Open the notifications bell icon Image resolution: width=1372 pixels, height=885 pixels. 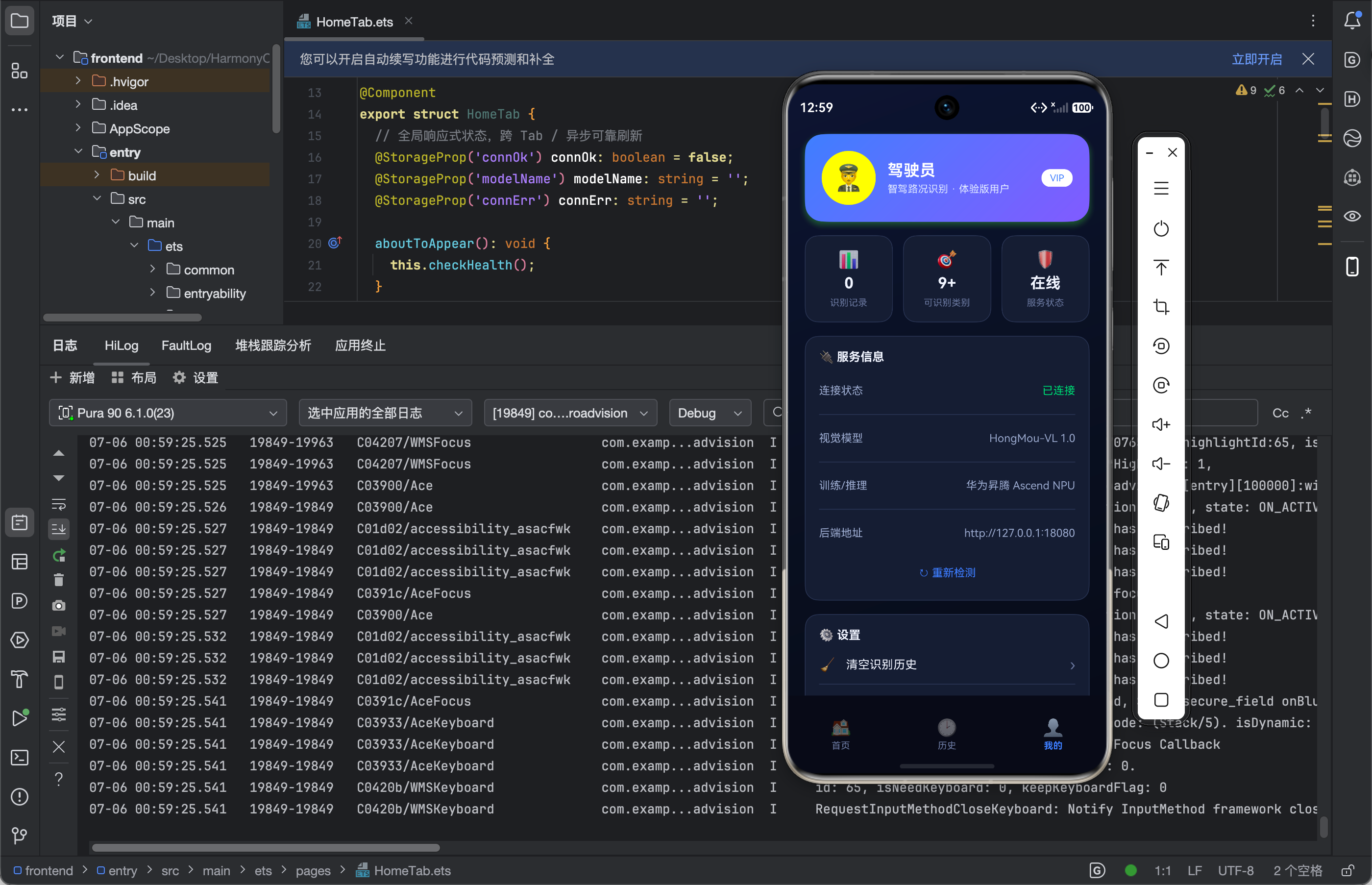pyautogui.click(x=1352, y=21)
